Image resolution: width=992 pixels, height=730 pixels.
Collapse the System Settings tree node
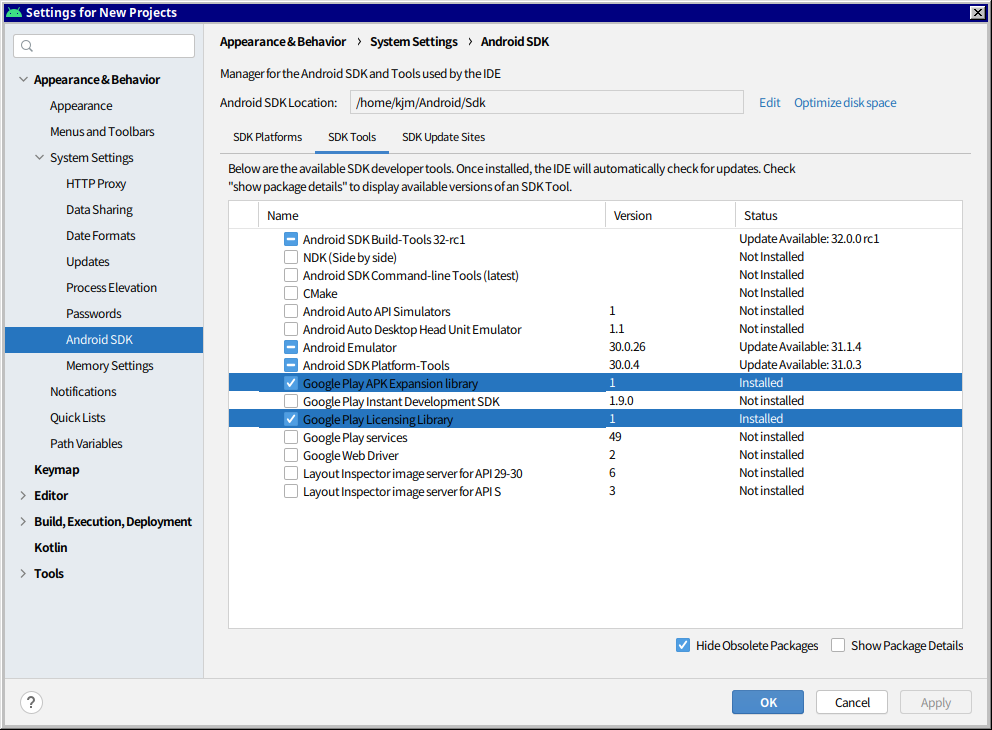[x=39, y=158]
